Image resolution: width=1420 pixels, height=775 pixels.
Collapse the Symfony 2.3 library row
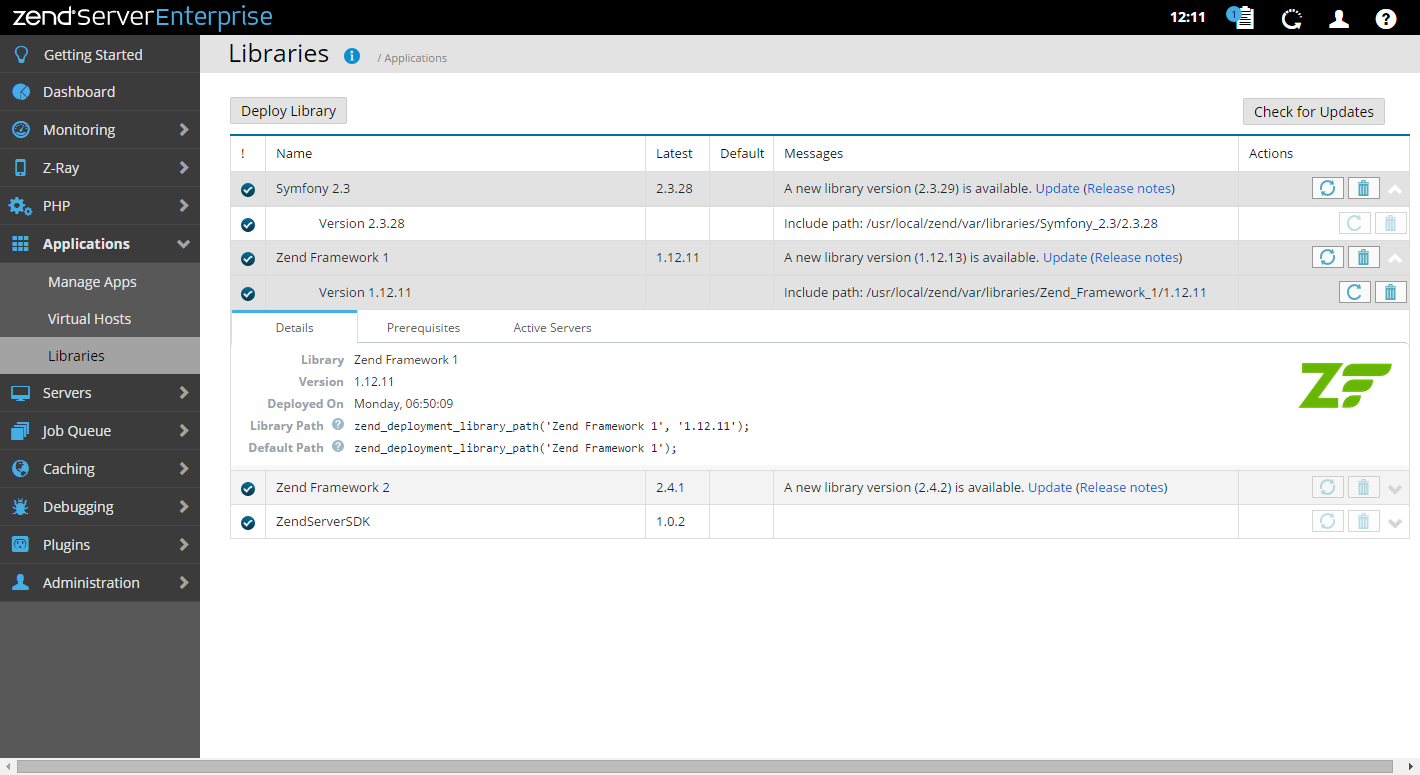click(x=1395, y=189)
